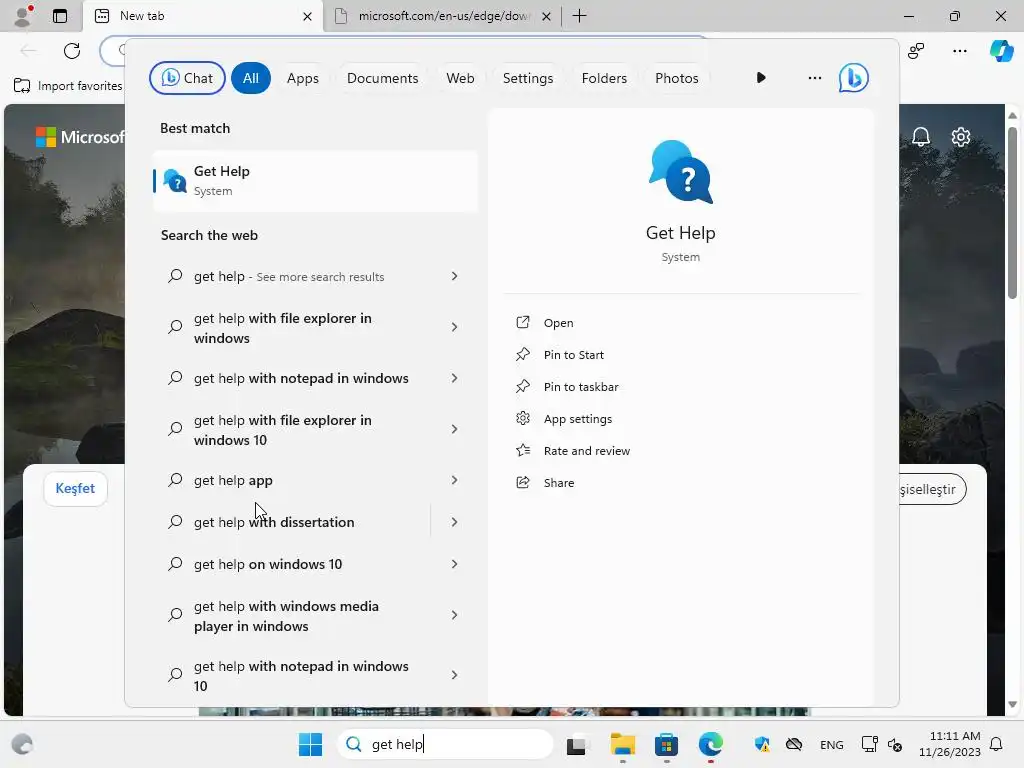Image resolution: width=1024 pixels, height=768 pixels.
Task: Click Edge browser essentials icon
Action: (x=916, y=50)
